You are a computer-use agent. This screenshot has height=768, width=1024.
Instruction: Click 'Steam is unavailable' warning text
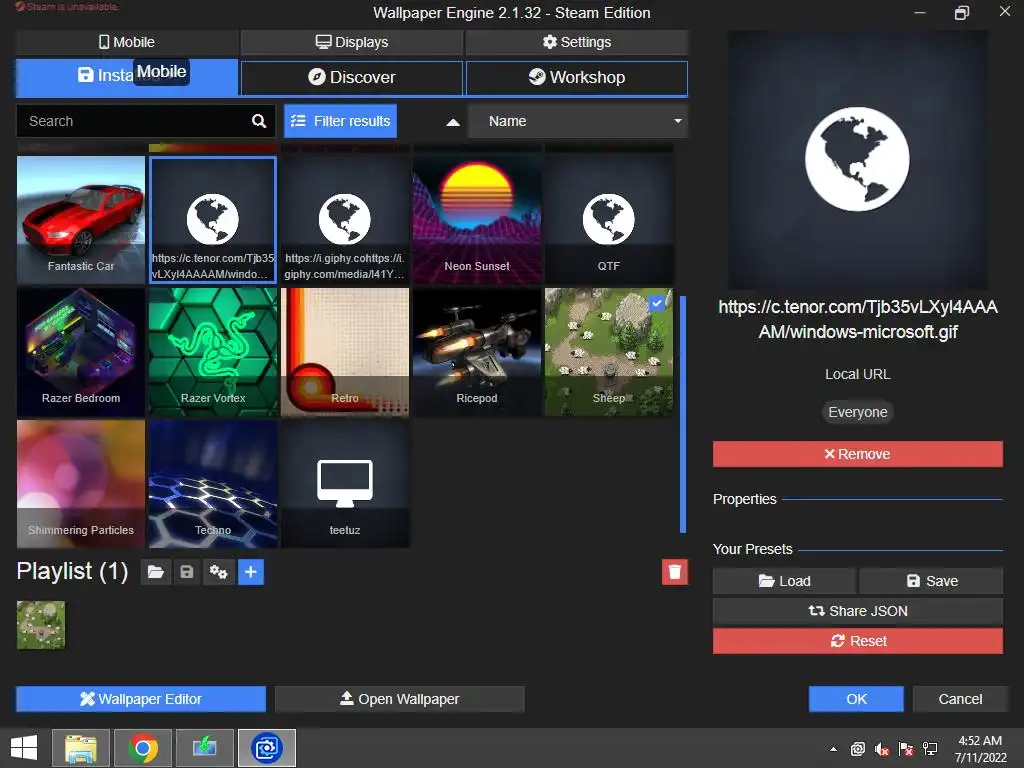pos(66,7)
